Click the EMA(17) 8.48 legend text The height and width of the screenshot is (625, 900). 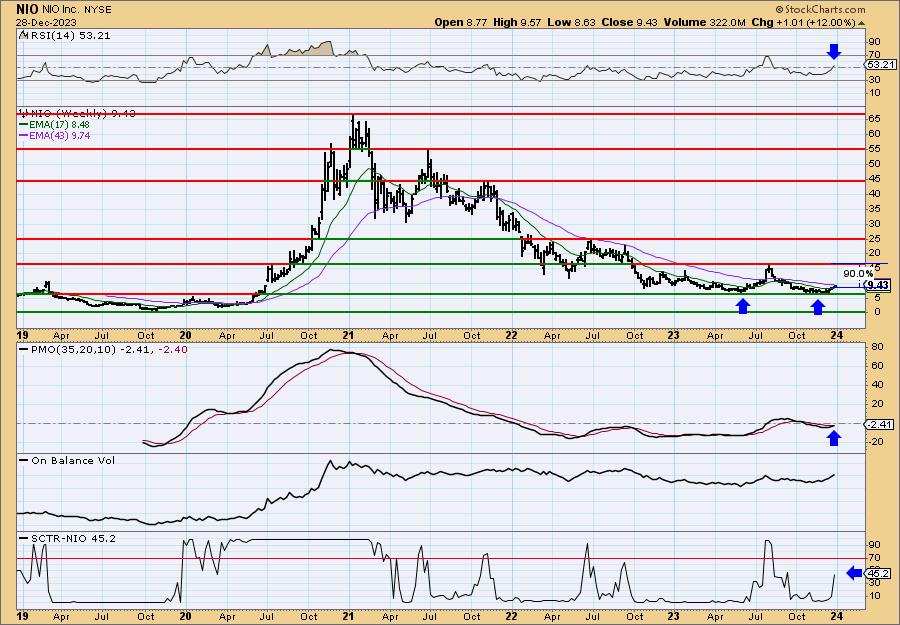coord(59,125)
